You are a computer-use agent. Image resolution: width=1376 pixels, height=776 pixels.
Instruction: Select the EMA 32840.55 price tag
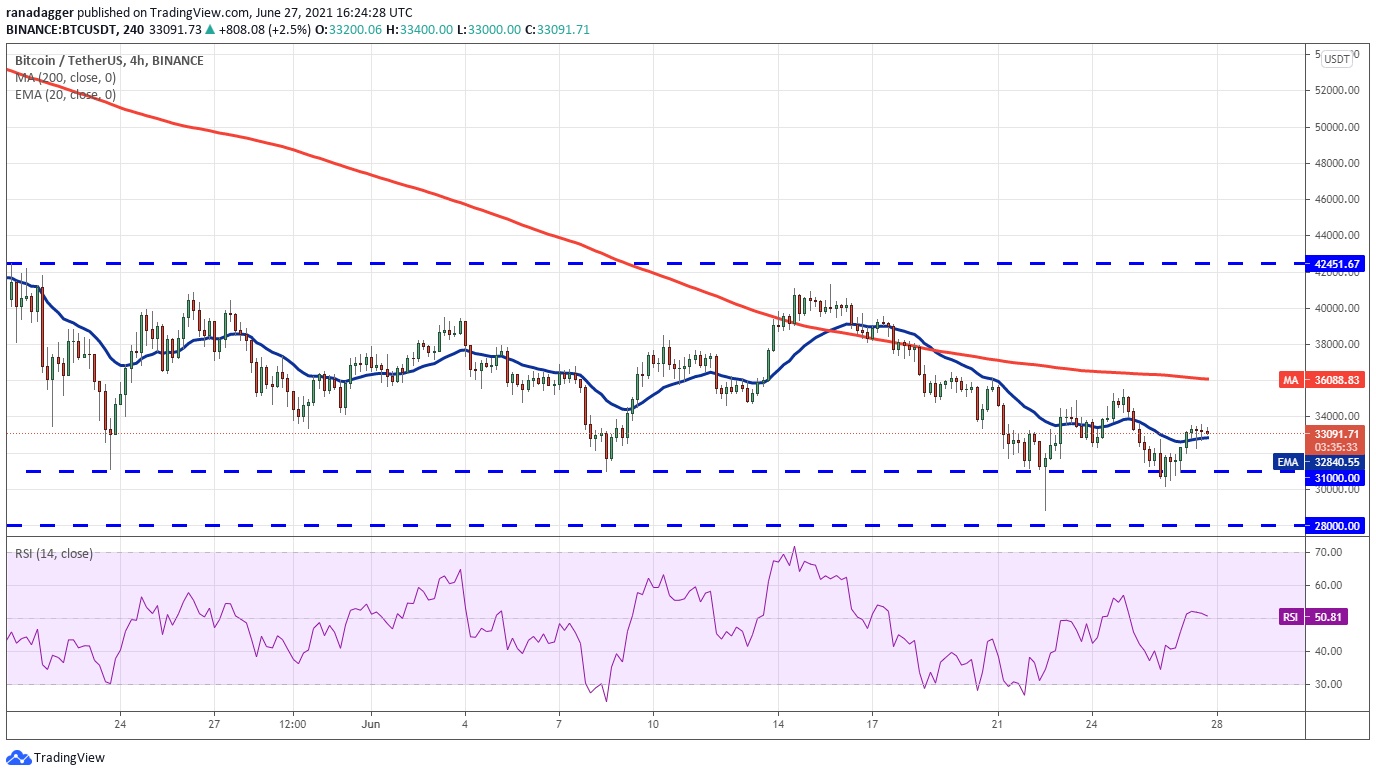click(x=1317, y=461)
